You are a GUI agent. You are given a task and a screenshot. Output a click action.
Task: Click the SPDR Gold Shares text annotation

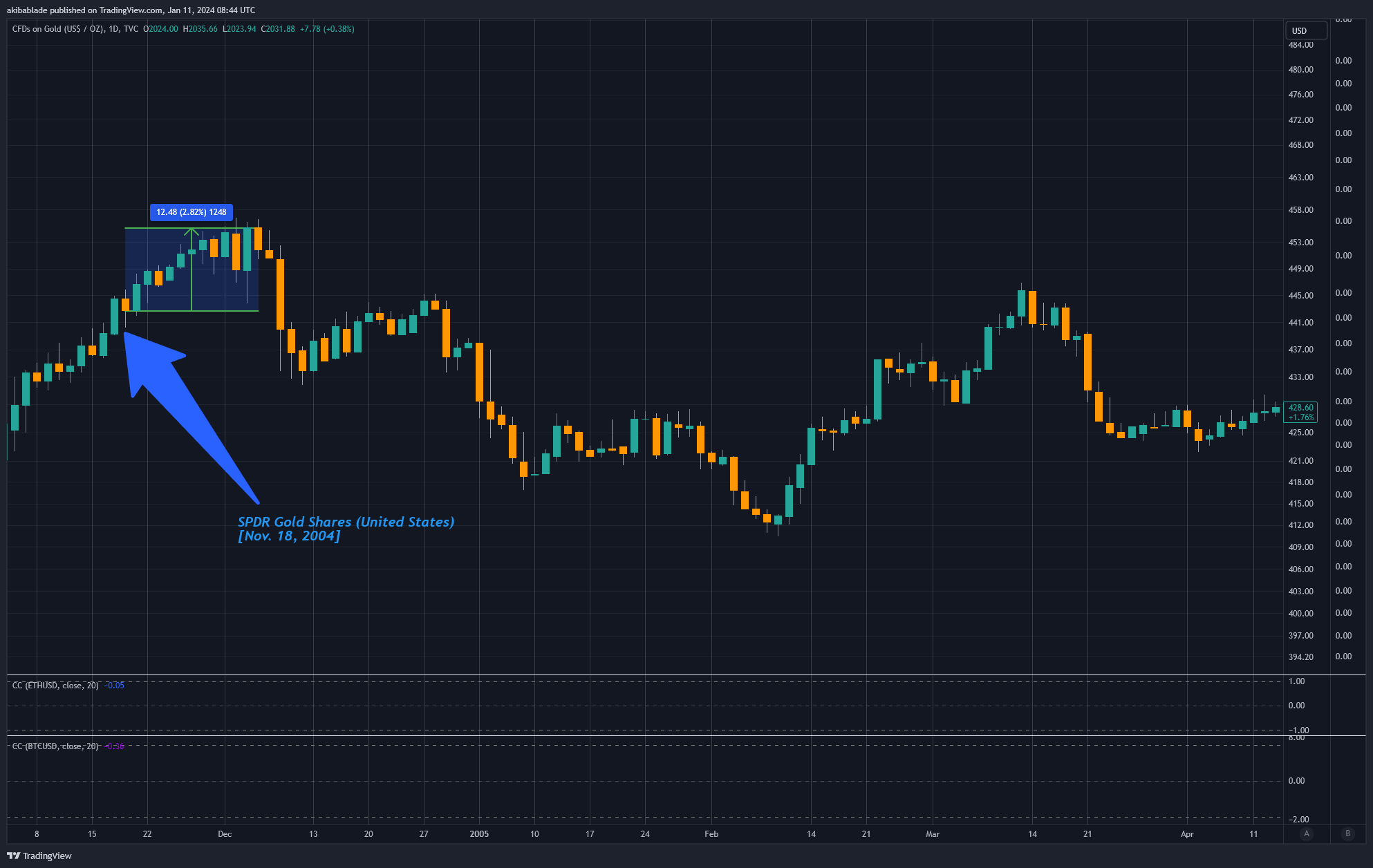click(x=346, y=529)
